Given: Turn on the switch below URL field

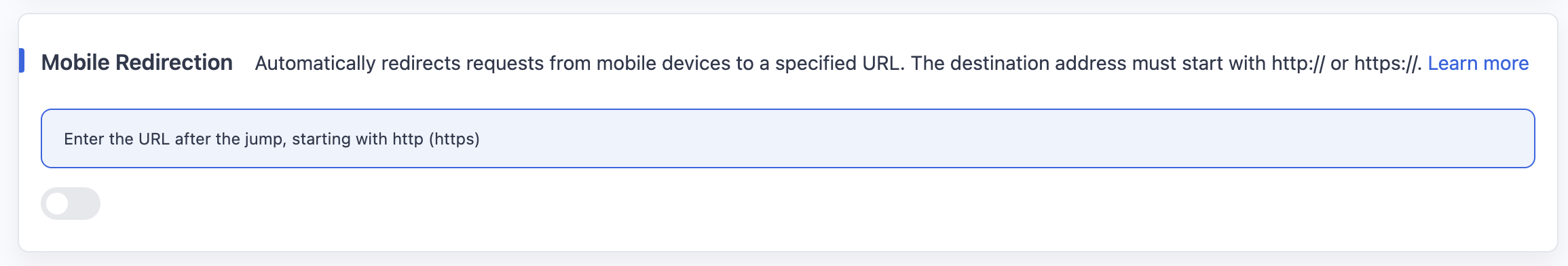Looking at the screenshot, I should [x=71, y=204].
